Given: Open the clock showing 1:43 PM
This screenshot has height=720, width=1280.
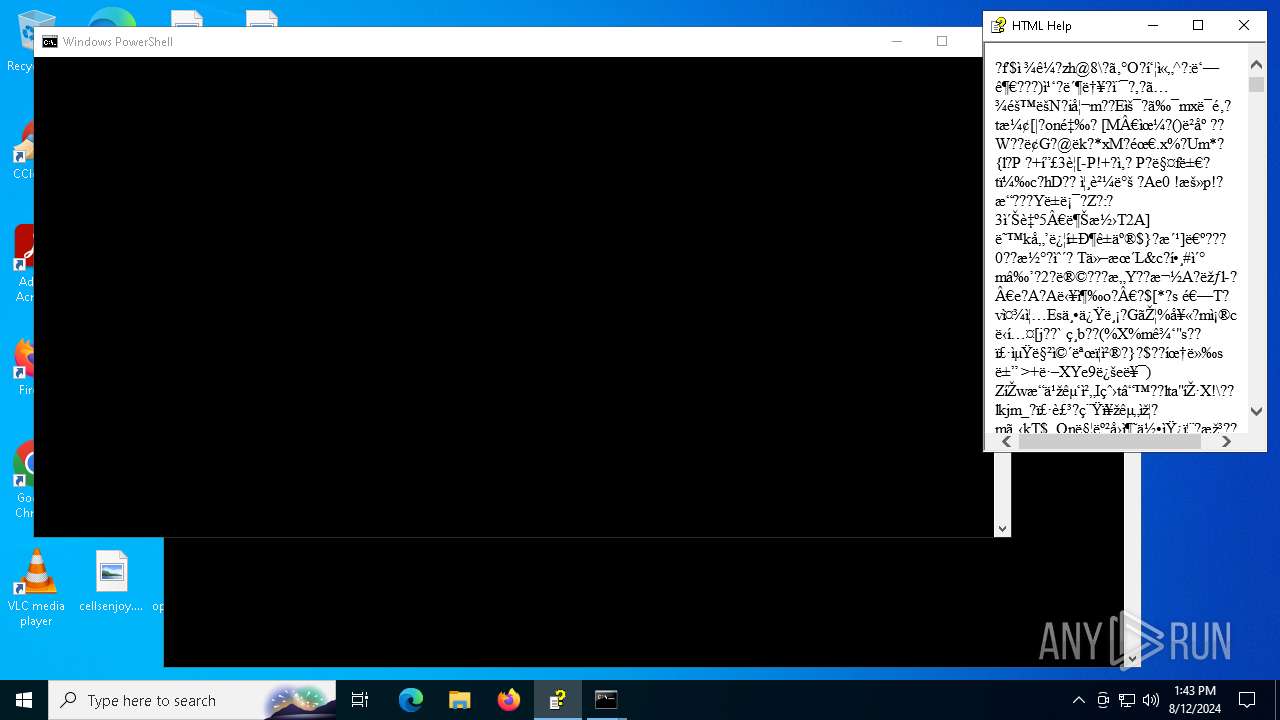Looking at the screenshot, I should point(1194,700).
